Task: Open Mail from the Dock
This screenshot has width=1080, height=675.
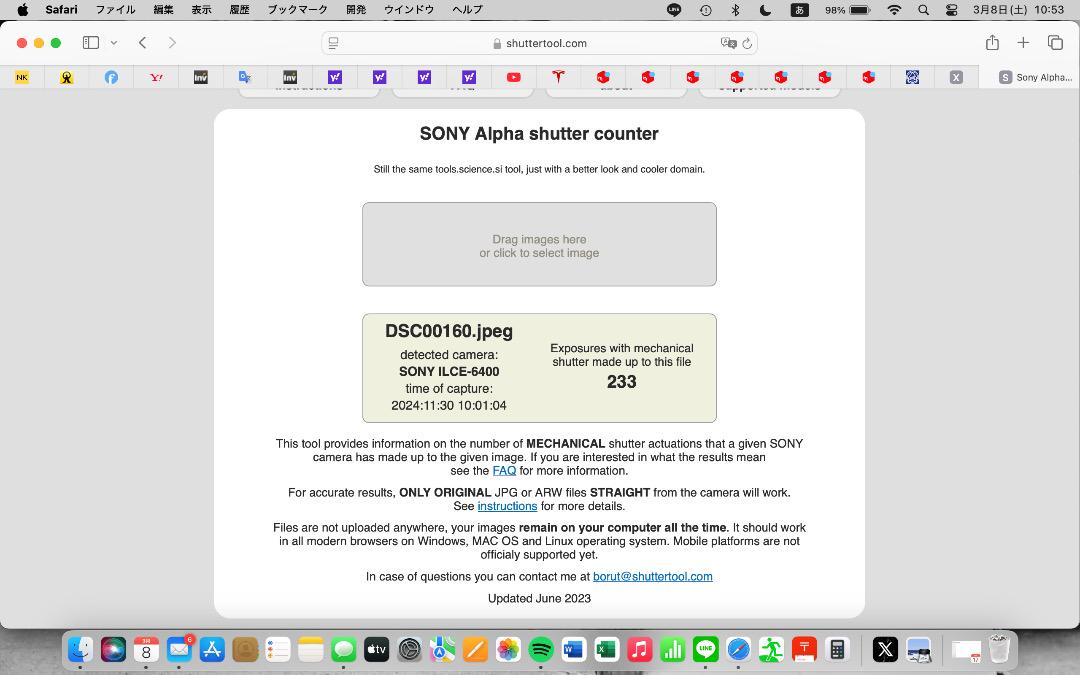Action: coord(179,649)
